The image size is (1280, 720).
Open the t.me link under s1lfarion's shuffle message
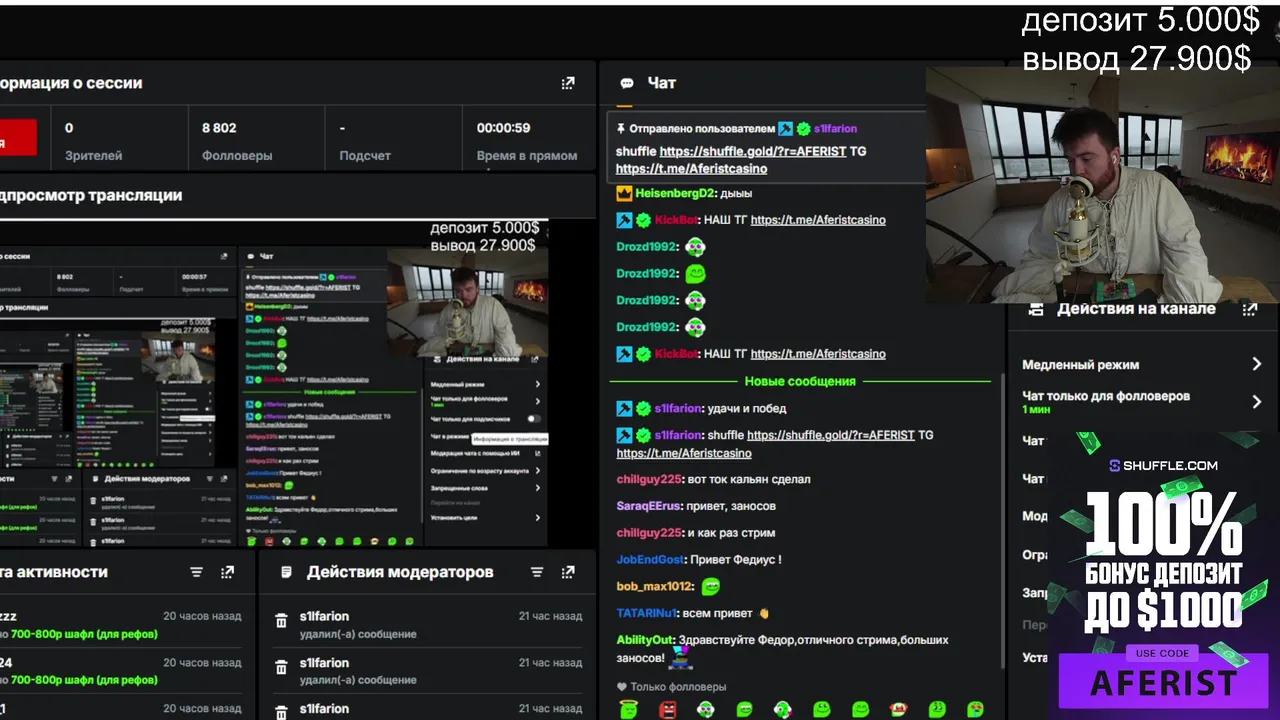[x=684, y=453]
